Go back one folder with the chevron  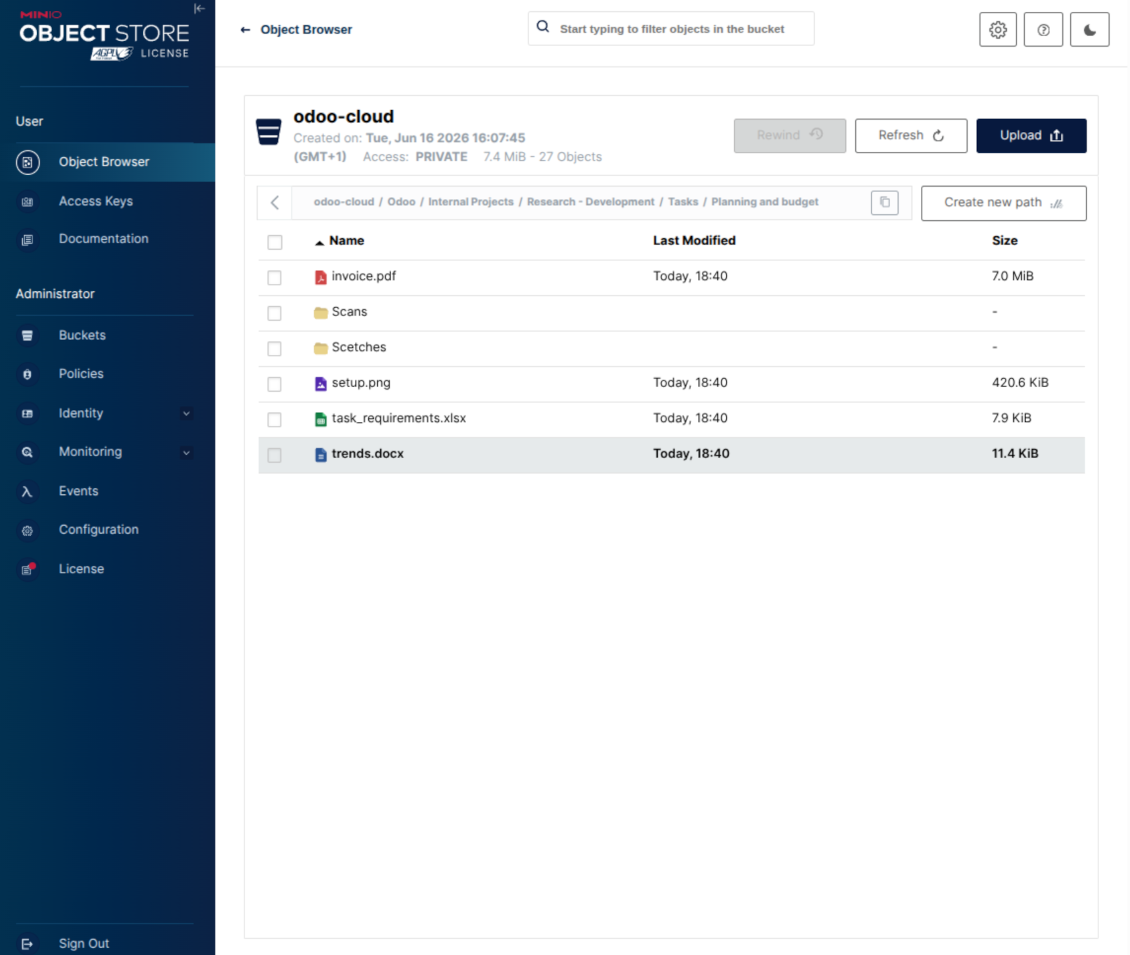(275, 203)
